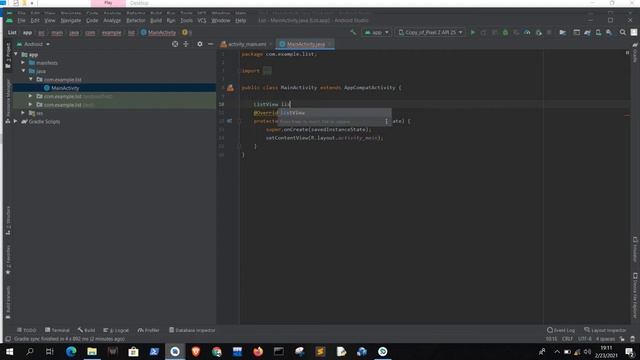Click the Profile app icon in toolbar
The image size is (640, 360).
click(527, 32)
